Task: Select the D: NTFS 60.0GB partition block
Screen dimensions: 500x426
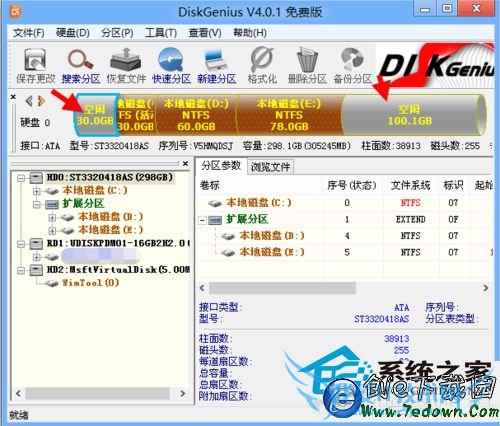Action: pos(196,115)
